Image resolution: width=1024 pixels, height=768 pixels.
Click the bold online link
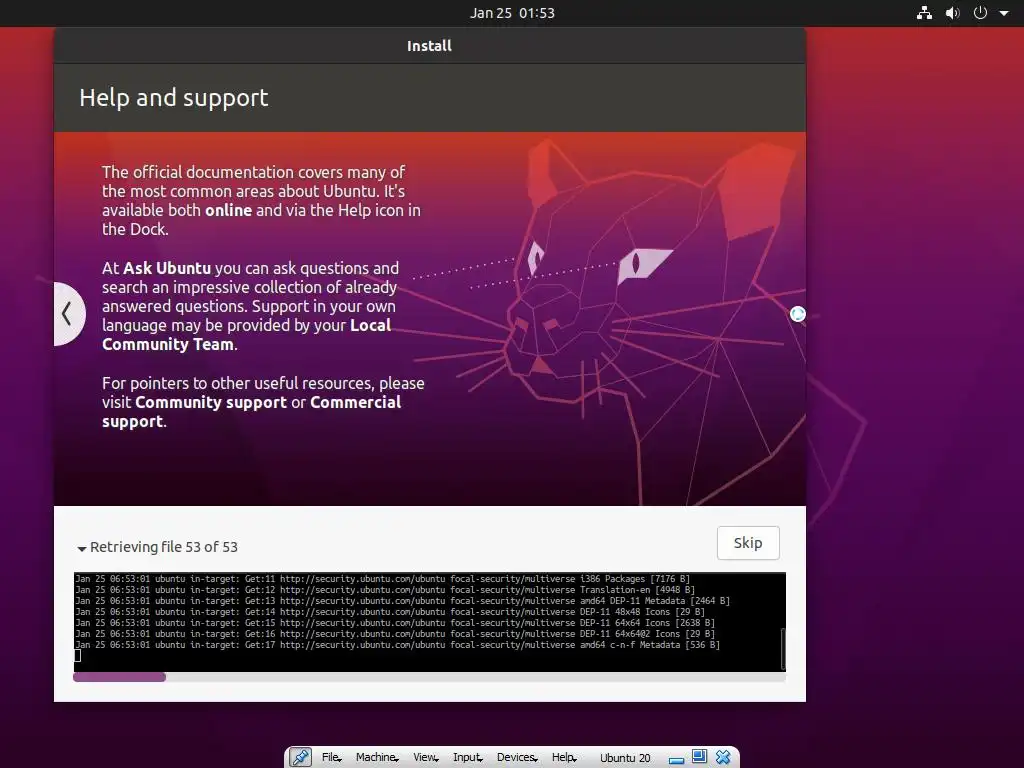click(229, 210)
